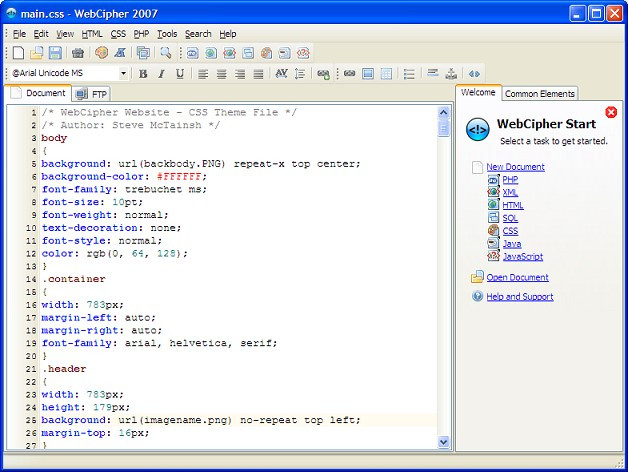Align text left
Viewport: 628px width, 472px height.
(x=203, y=74)
